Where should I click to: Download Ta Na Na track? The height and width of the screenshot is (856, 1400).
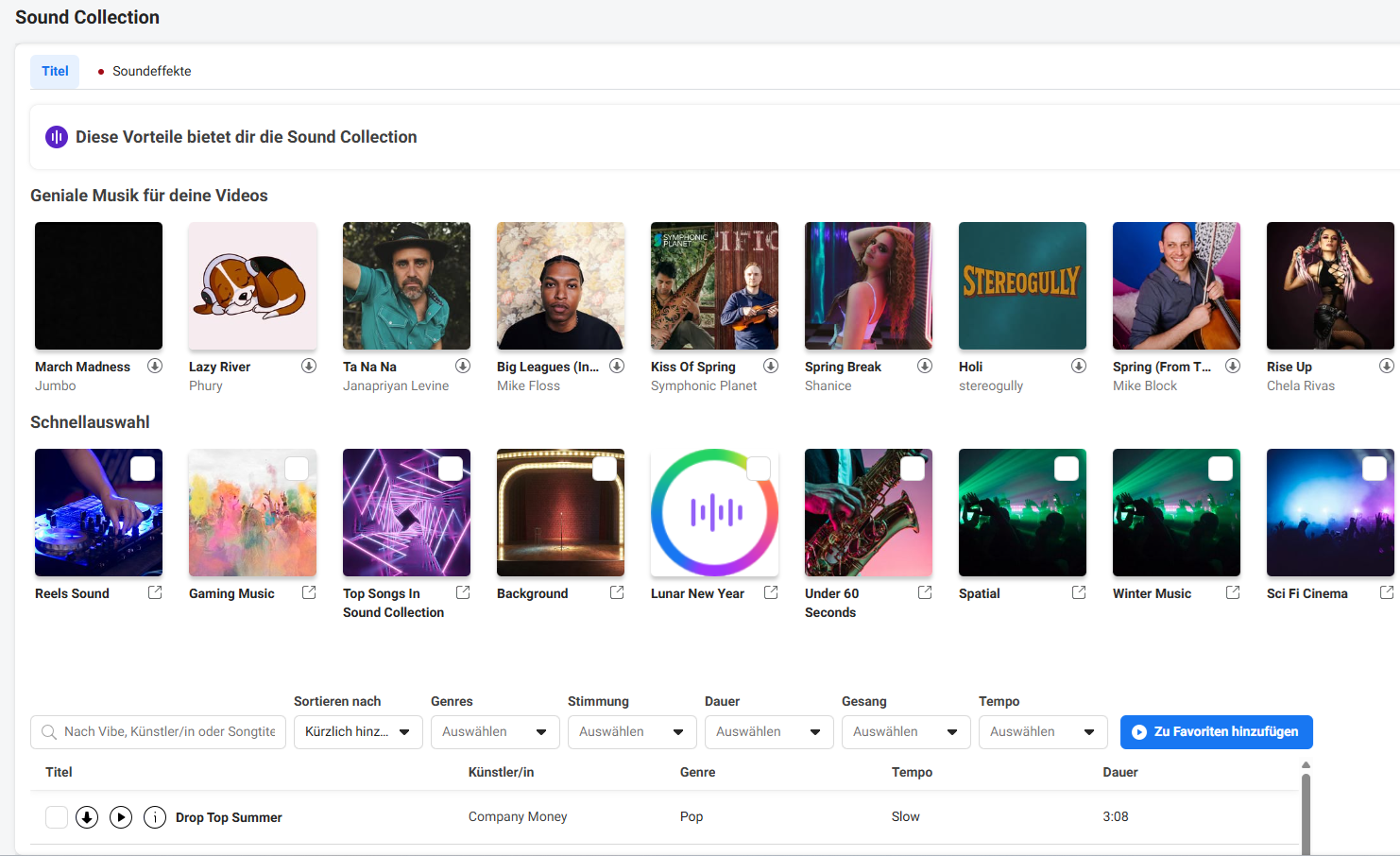[x=463, y=366]
